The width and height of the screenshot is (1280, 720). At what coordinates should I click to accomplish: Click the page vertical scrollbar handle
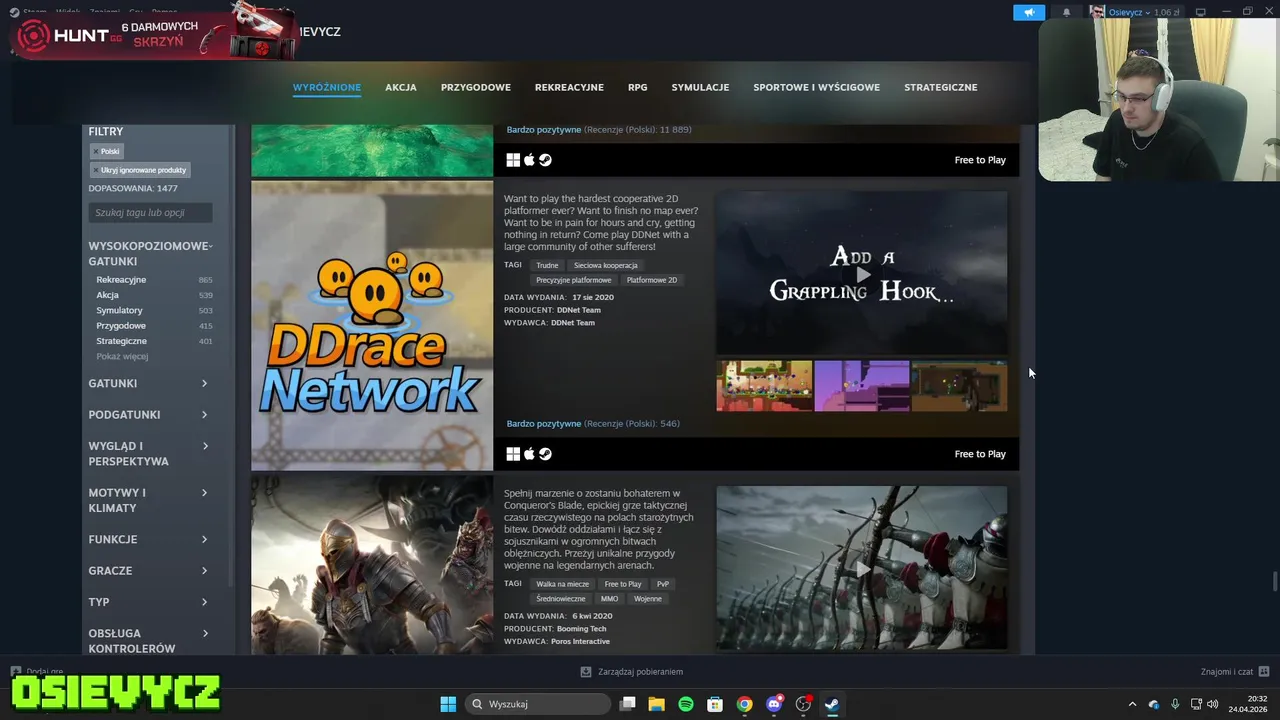(1275, 581)
